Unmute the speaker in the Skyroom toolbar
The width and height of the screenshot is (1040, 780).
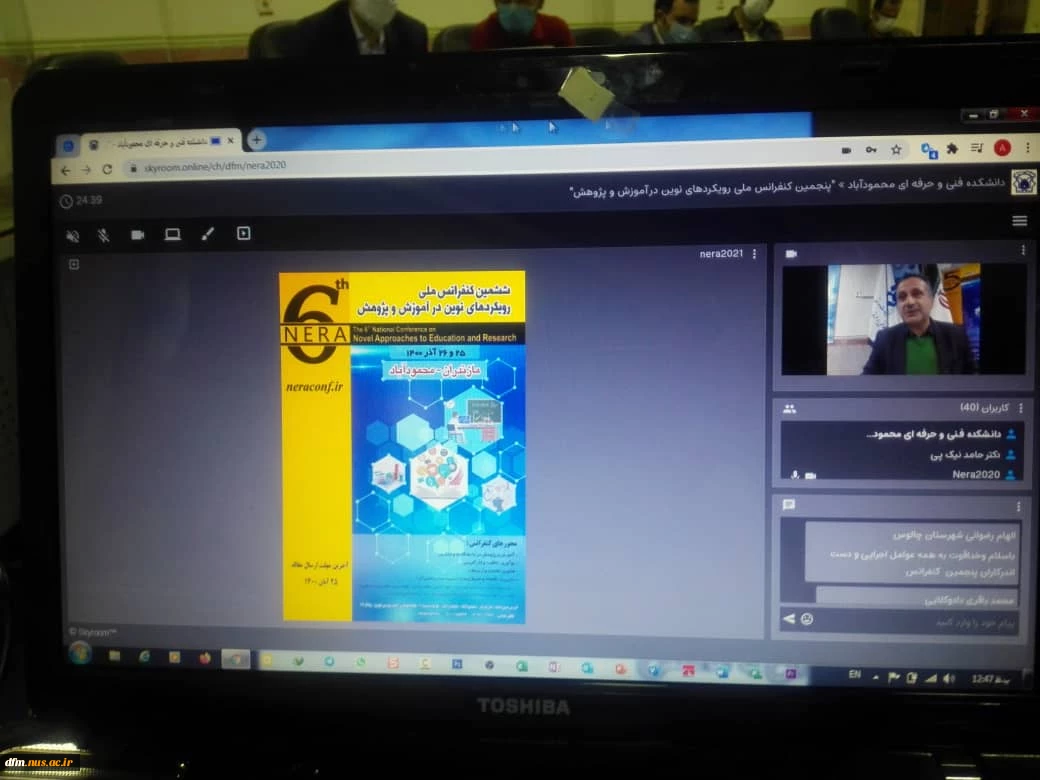[x=72, y=235]
